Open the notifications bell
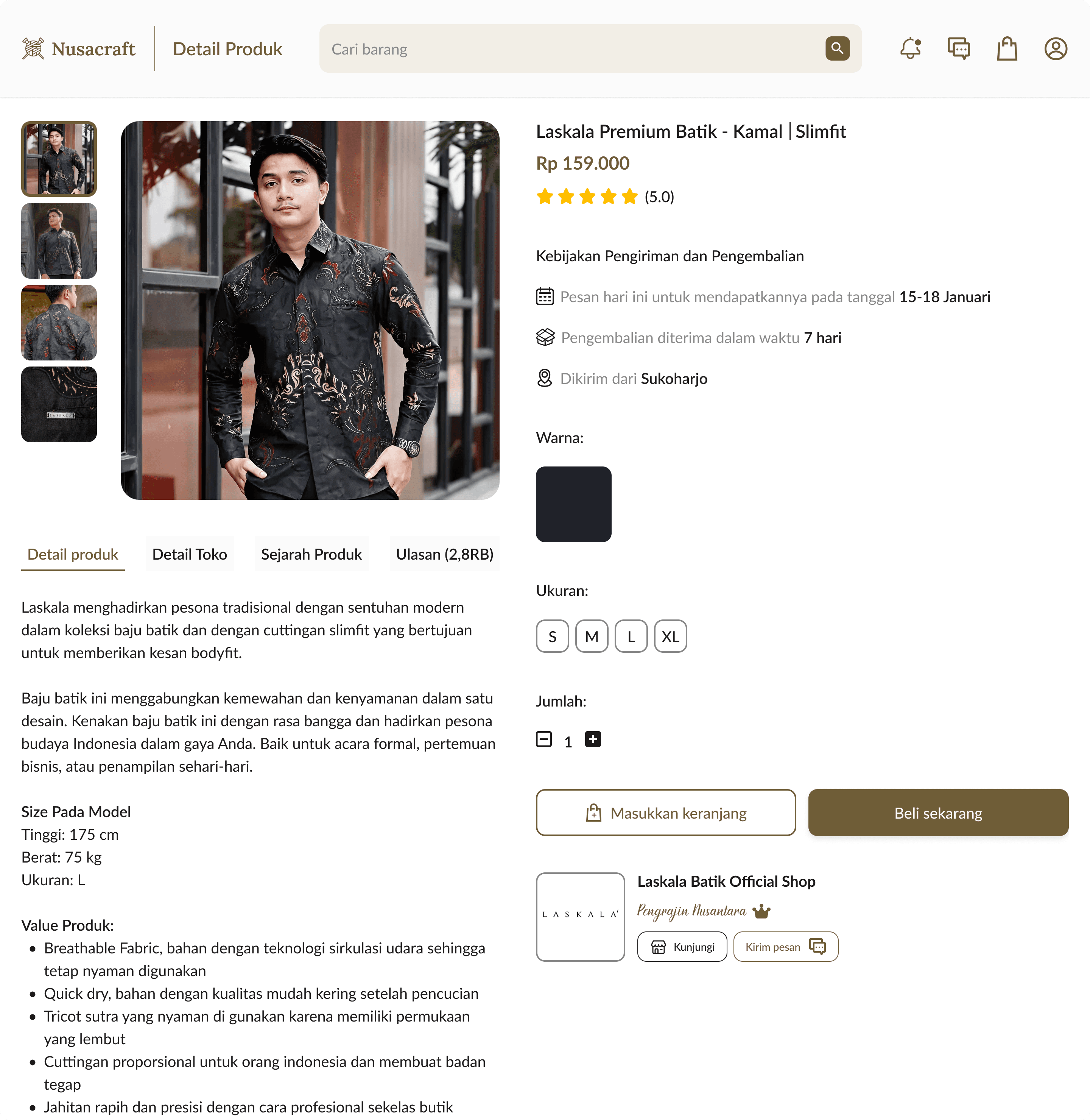The image size is (1090, 1120). tap(910, 49)
